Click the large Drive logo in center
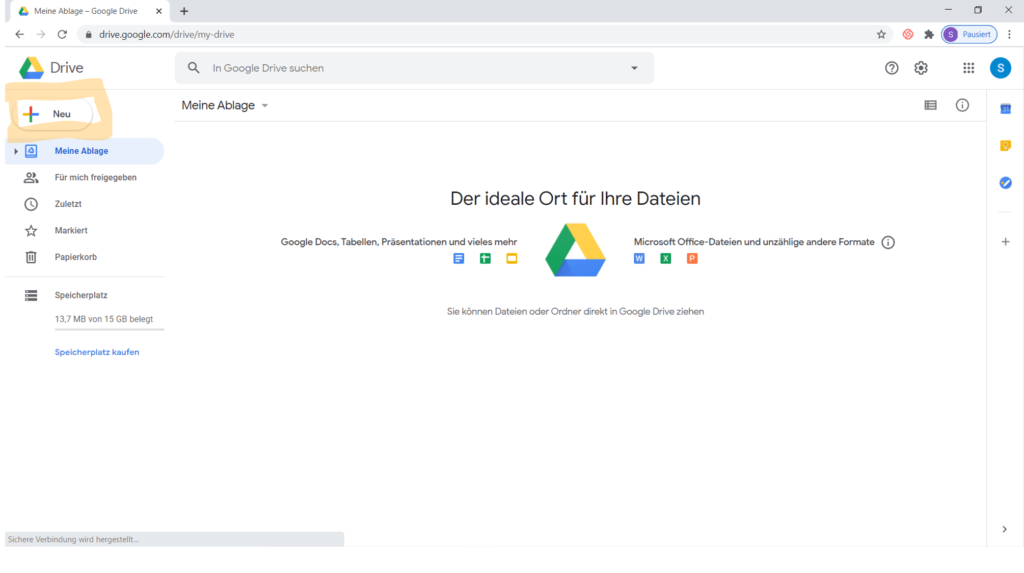This screenshot has width=1024, height=573. coord(575,250)
